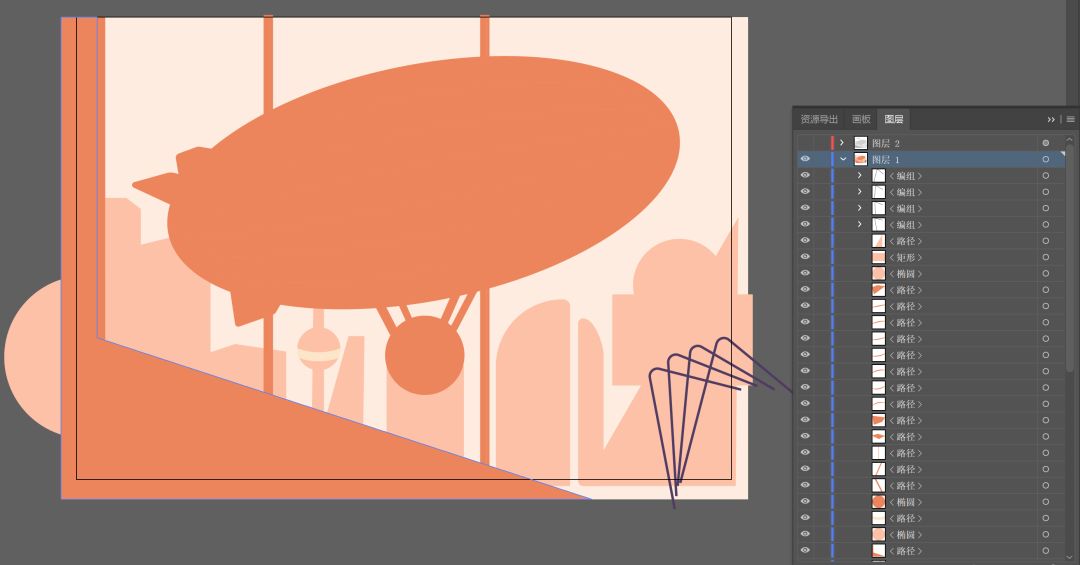Open the Layers panel options menu

click(x=1069, y=119)
